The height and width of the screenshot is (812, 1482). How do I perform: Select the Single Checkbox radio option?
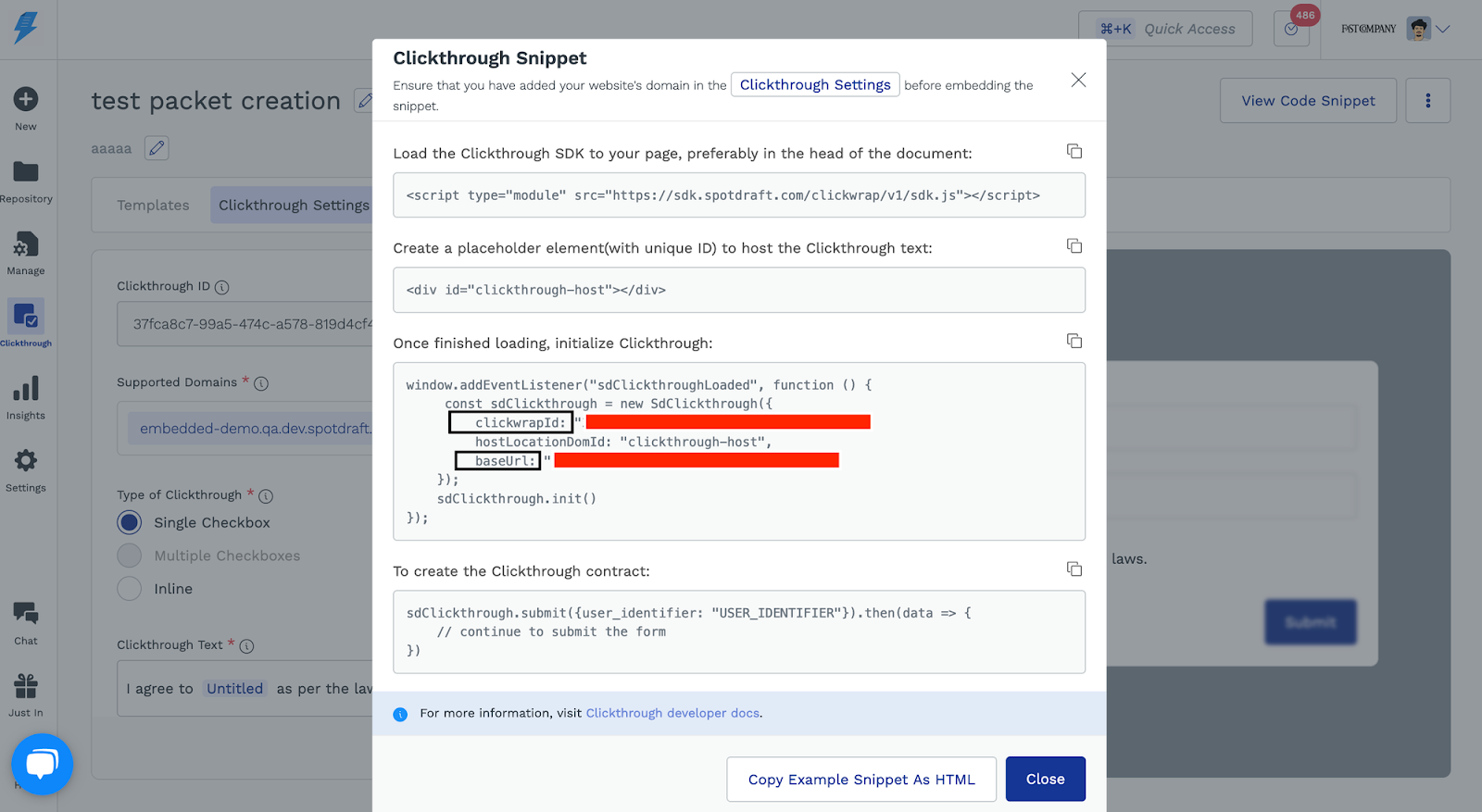coord(130,523)
